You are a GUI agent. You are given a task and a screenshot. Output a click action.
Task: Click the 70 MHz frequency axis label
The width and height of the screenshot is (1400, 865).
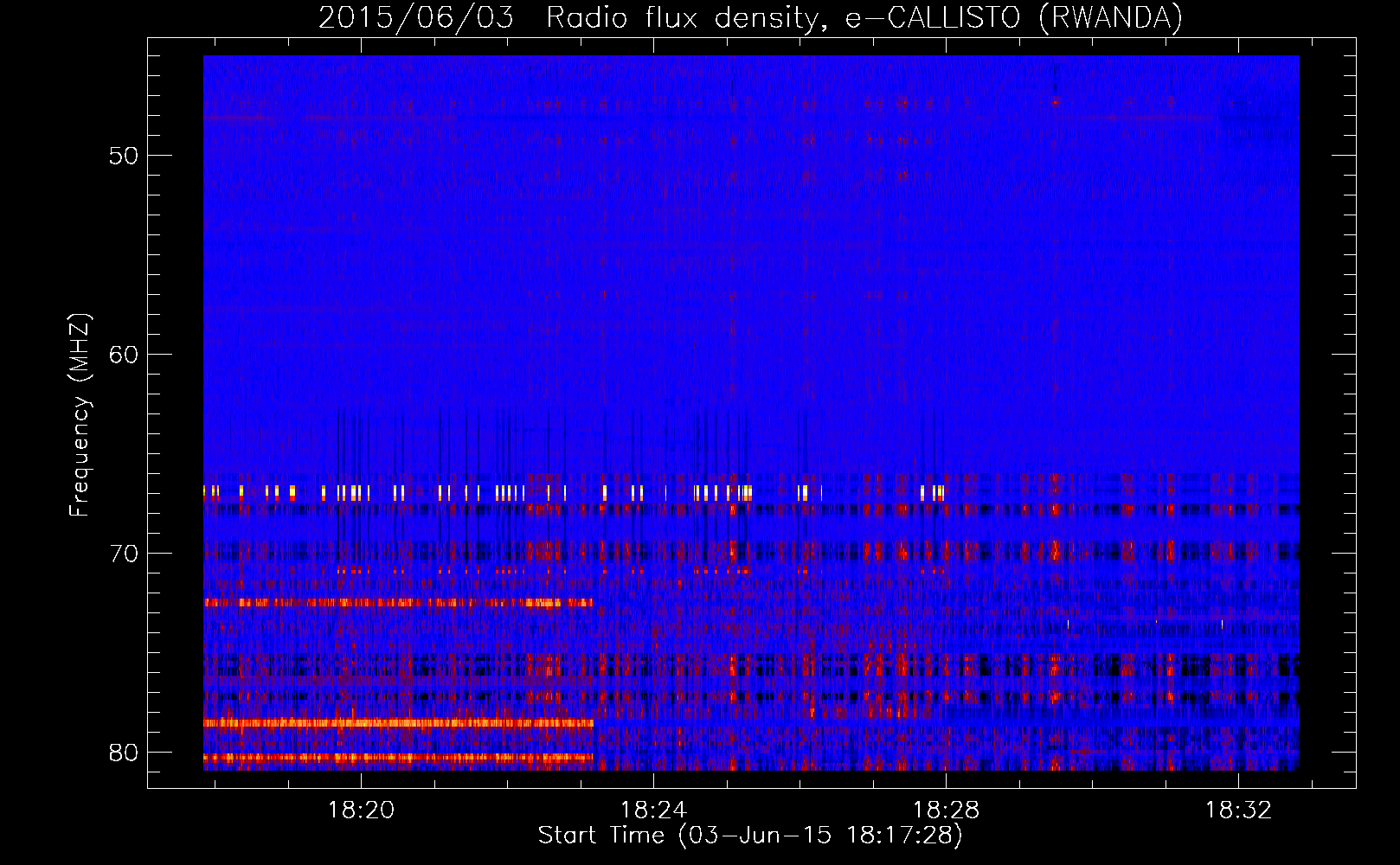[x=124, y=554]
